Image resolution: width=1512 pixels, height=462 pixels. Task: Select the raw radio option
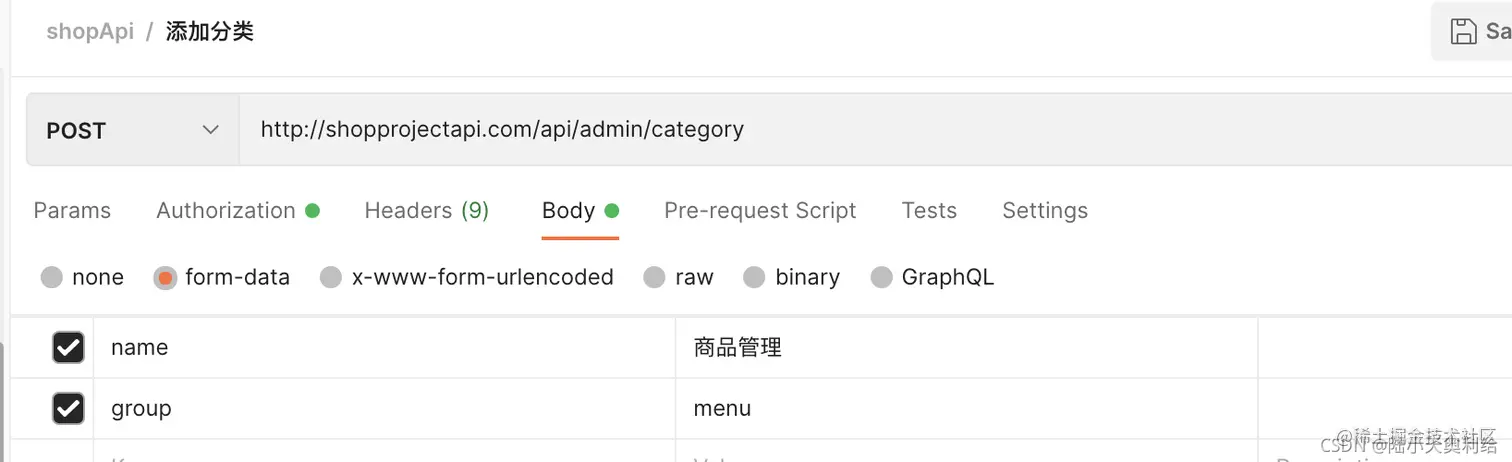coord(654,277)
